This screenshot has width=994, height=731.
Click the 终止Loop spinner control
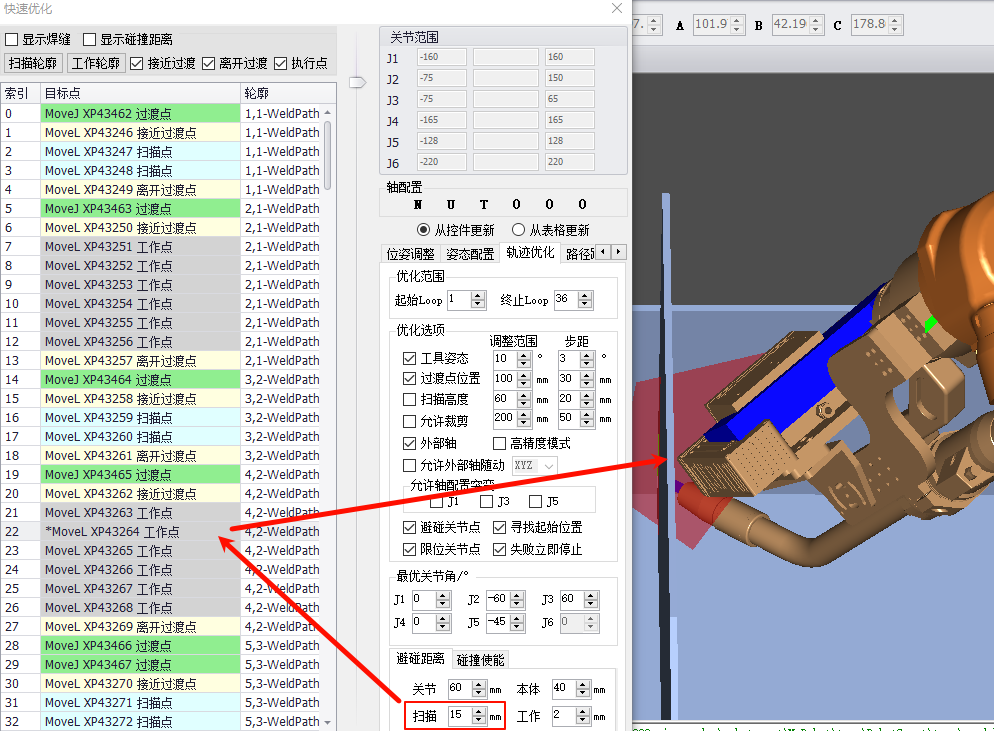(585, 300)
